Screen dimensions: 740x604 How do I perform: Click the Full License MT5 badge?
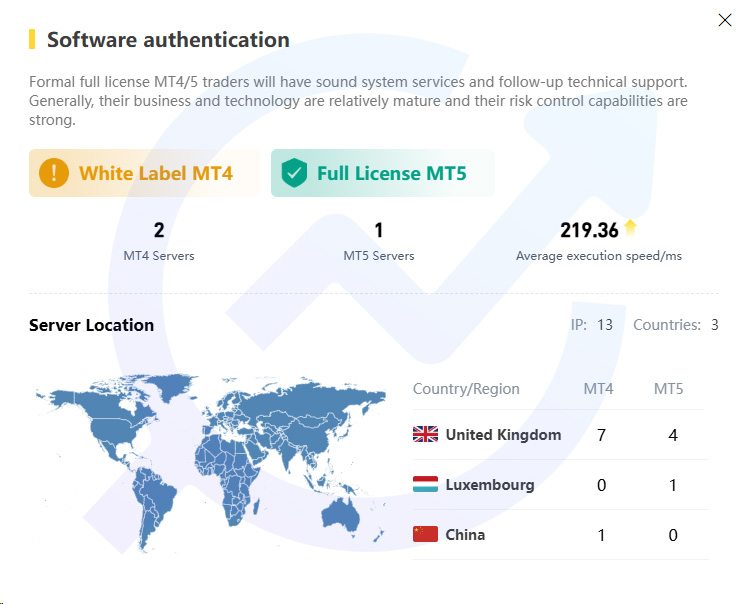click(x=382, y=173)
